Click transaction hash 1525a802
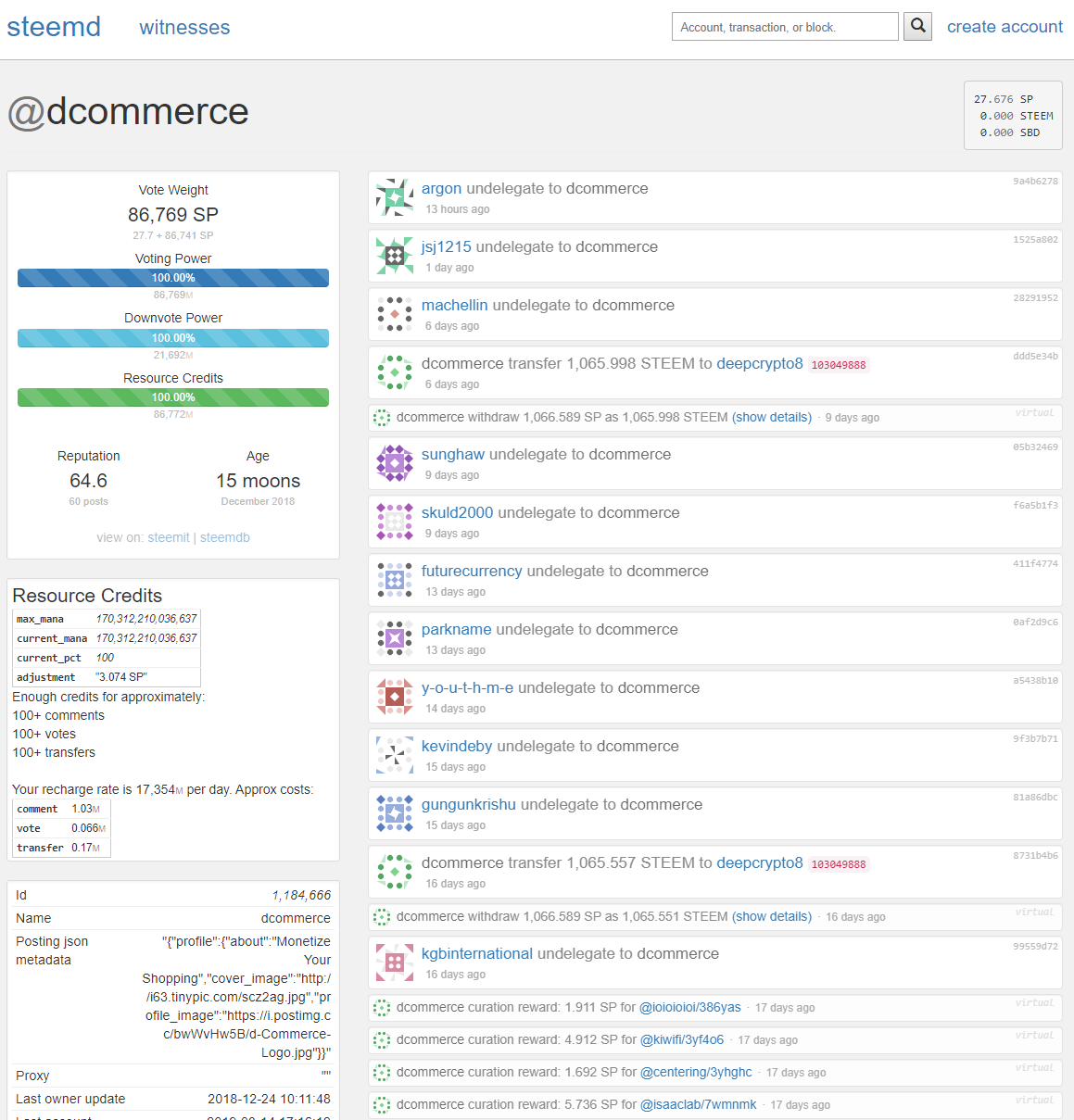Viewport: 1074px width, 1120px height. click(1035, 240)
